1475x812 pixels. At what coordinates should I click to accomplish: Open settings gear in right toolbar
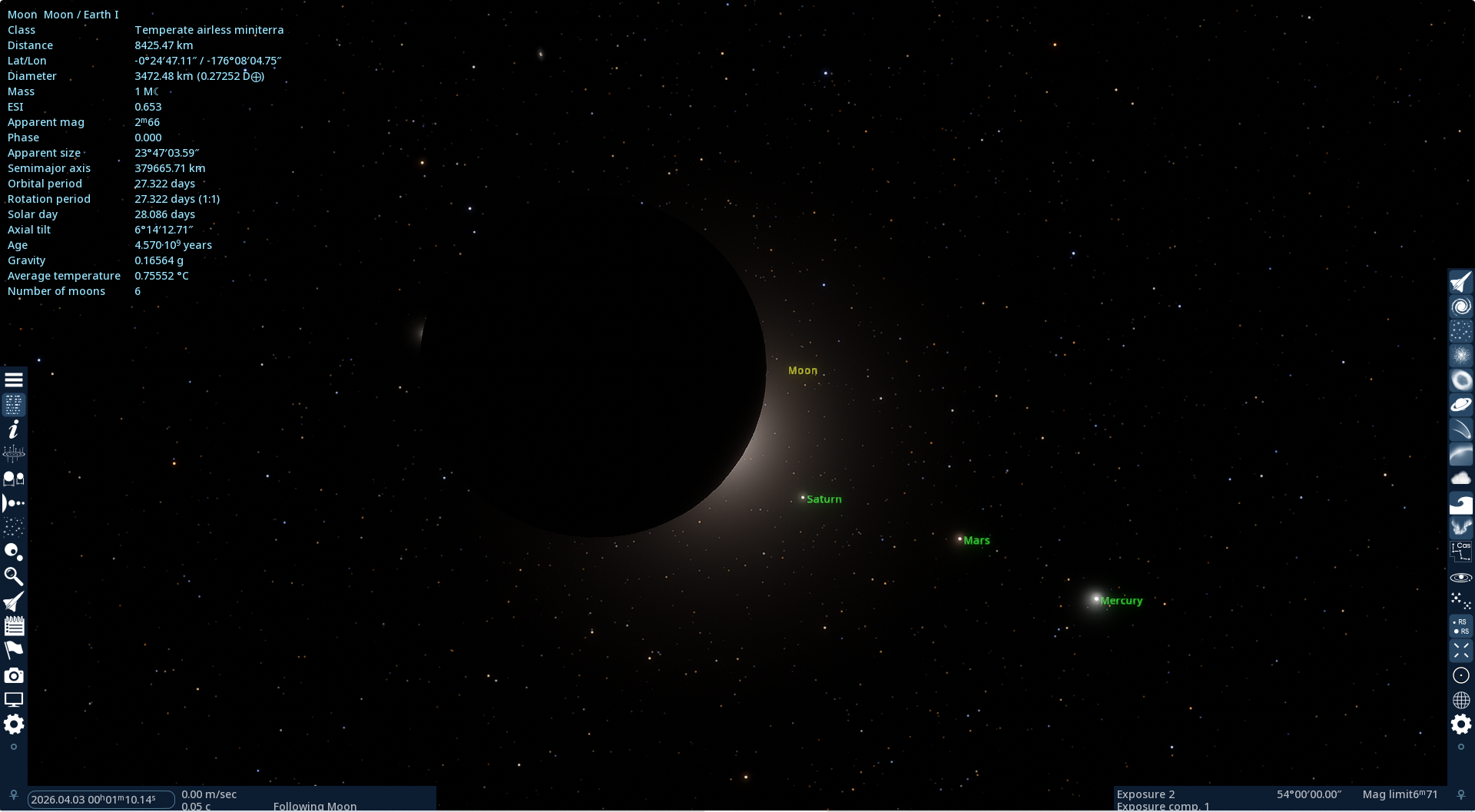1461,724
